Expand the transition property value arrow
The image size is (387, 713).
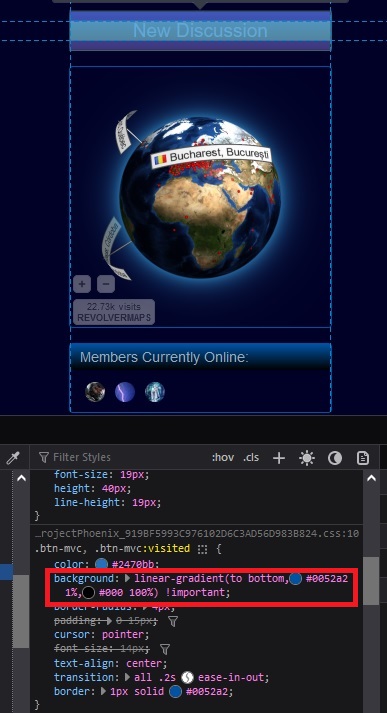click(127, 678)
